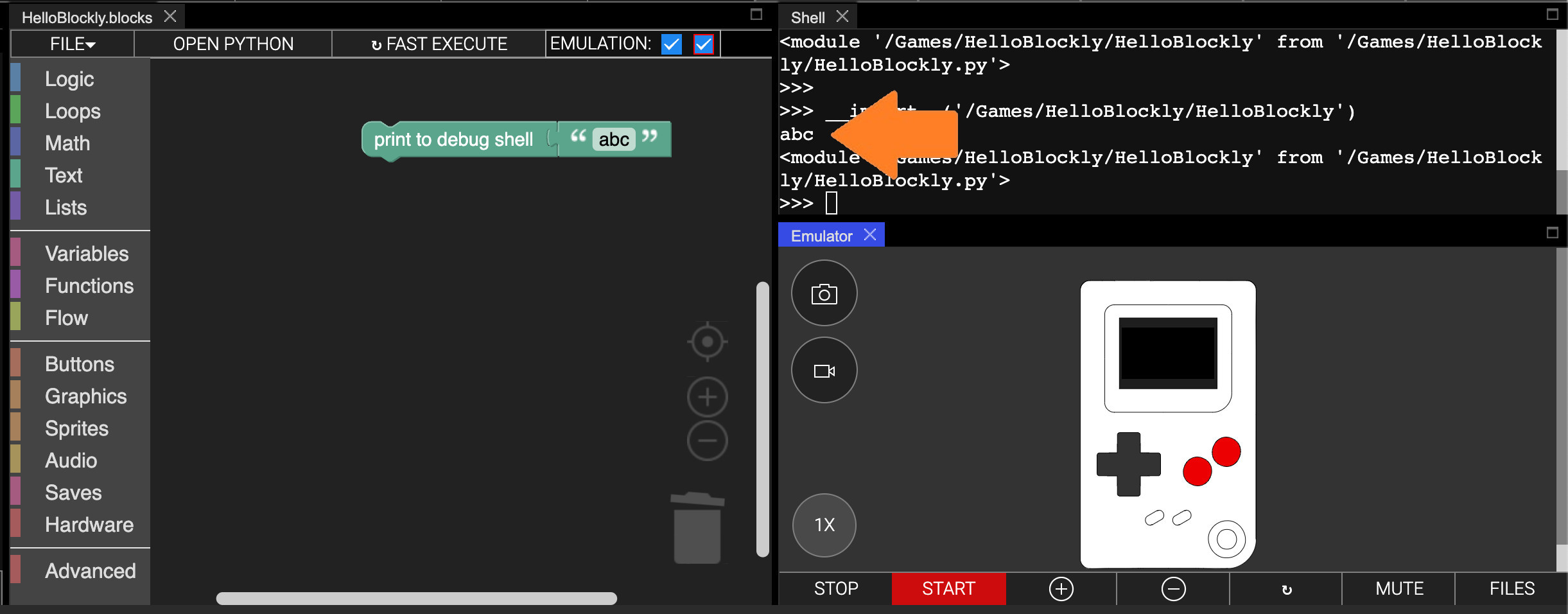
Task: Zoom in the Blockly workspace
Action: pyautogui.click(x=707, y=397)
